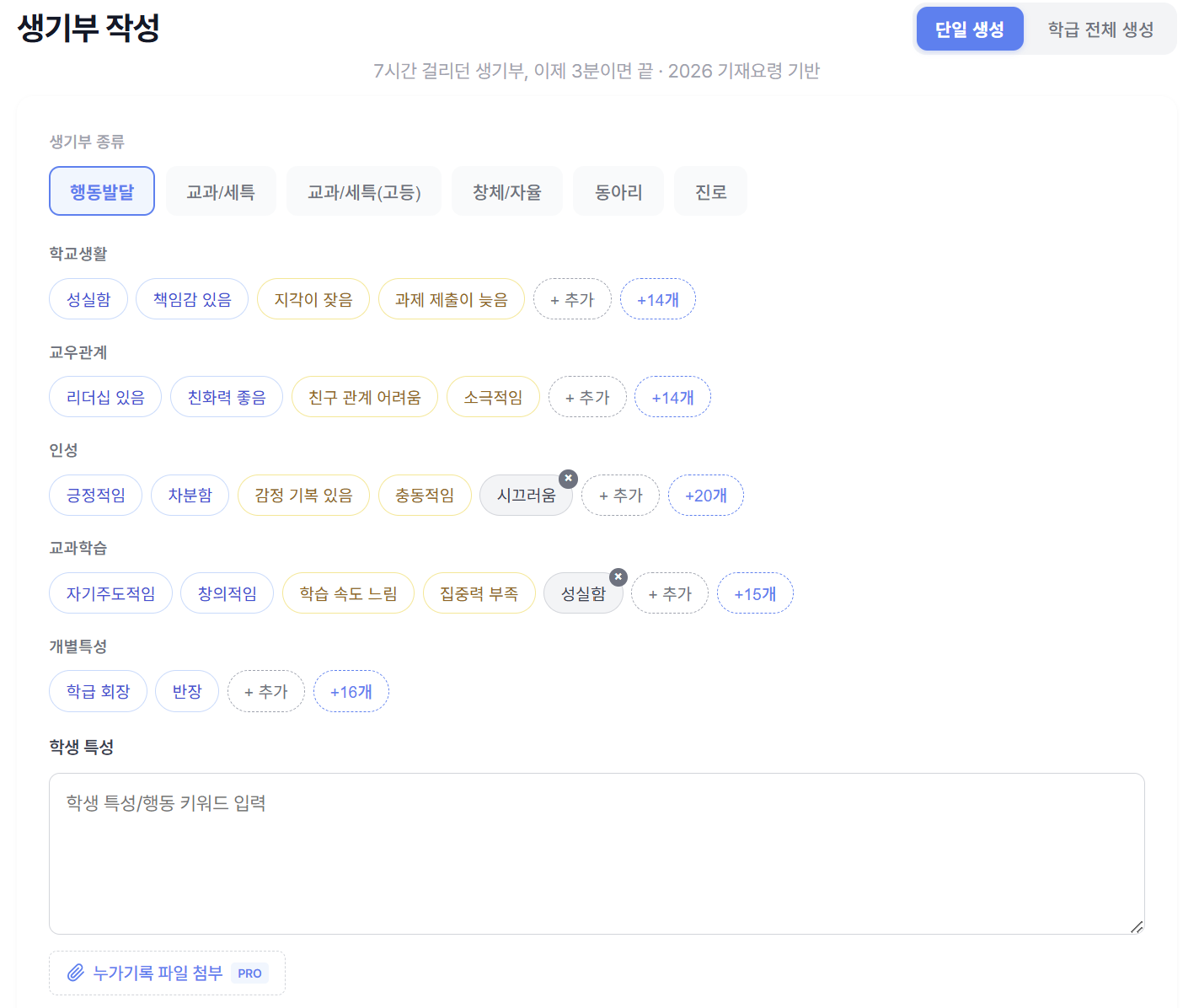
Task: Expand +20개 more tags in 인성
Action: (x=705, y=496)
